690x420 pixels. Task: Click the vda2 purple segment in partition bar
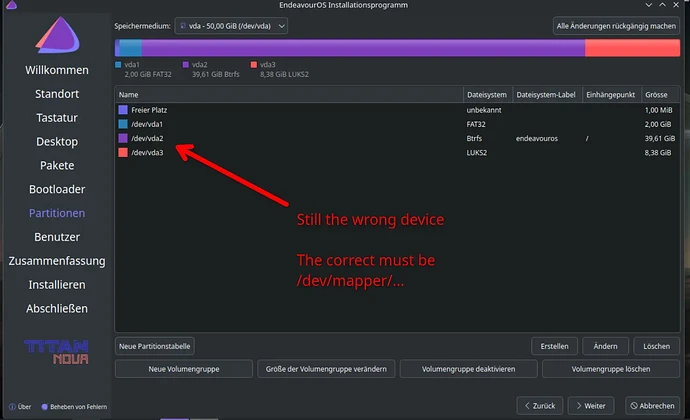tap(363, 48)
